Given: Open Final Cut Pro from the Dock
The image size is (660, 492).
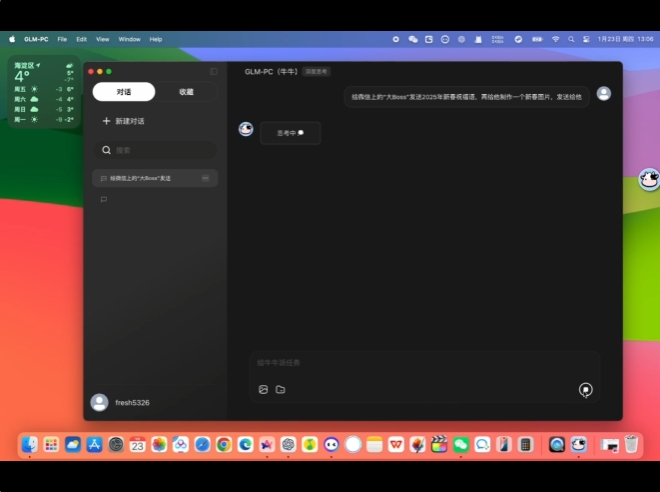Looking at the screenshot, I should pos(439,445).
